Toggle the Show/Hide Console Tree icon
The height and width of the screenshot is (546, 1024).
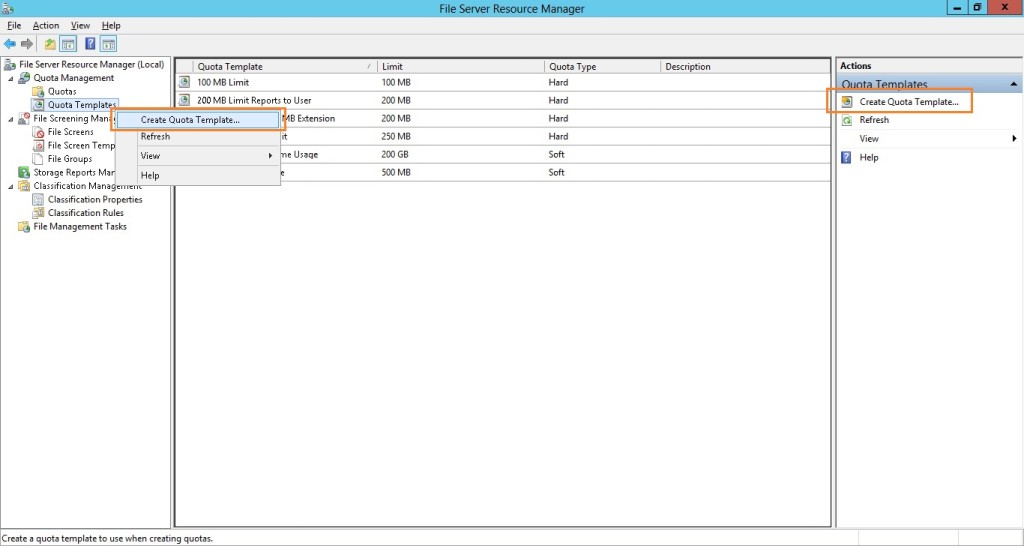point(68,44)
